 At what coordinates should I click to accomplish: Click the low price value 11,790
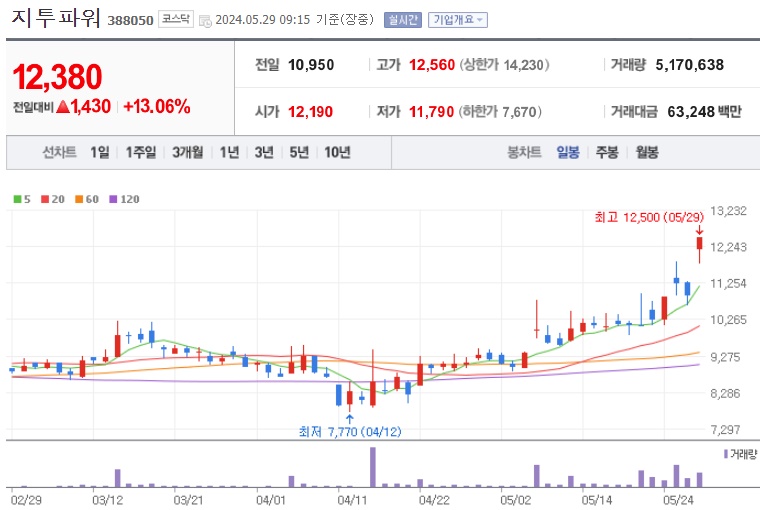[431, 112]
